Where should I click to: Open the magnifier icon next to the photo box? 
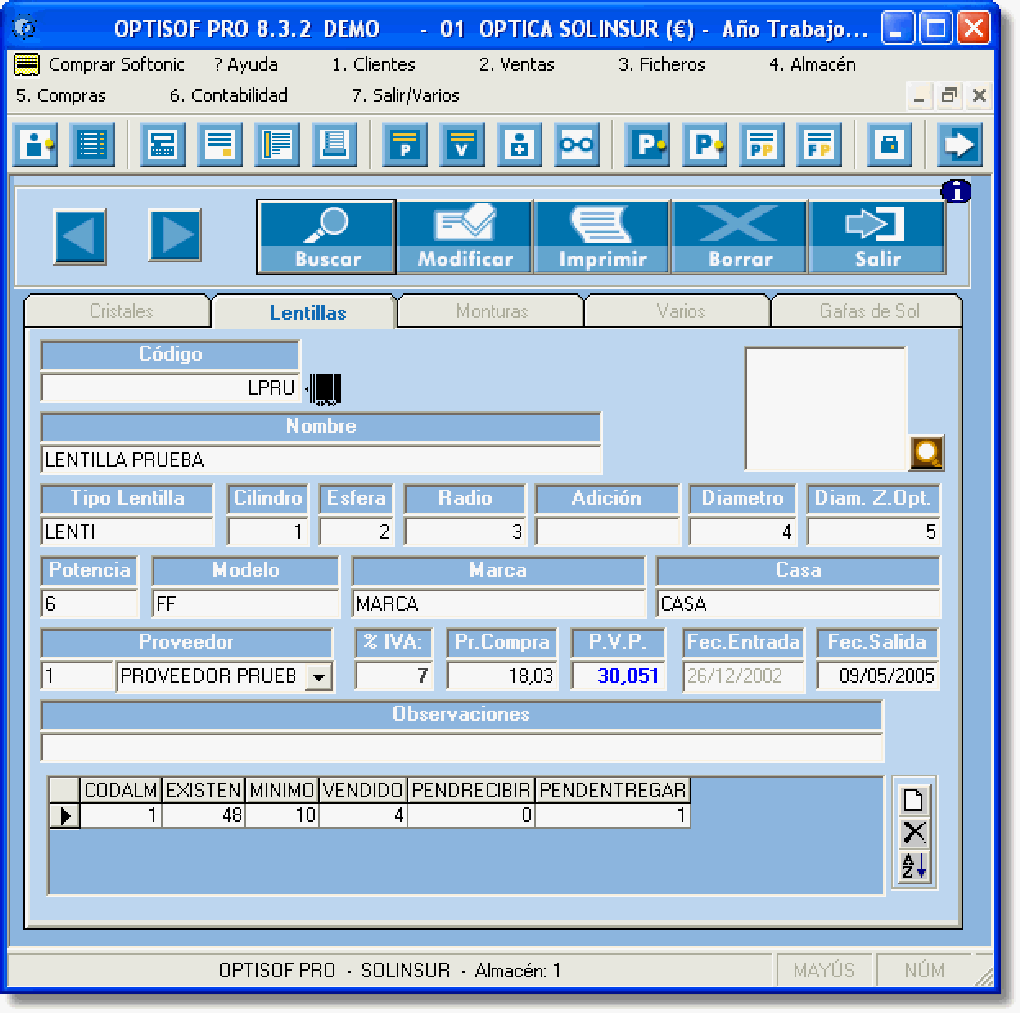[925, 452]
